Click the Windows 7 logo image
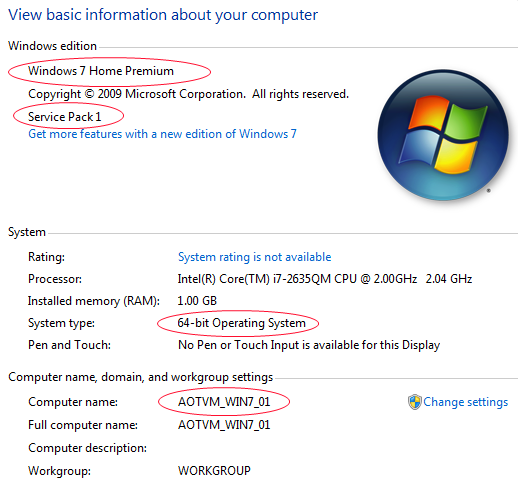Viewport: 518px width, 490px height. (443, 135)
